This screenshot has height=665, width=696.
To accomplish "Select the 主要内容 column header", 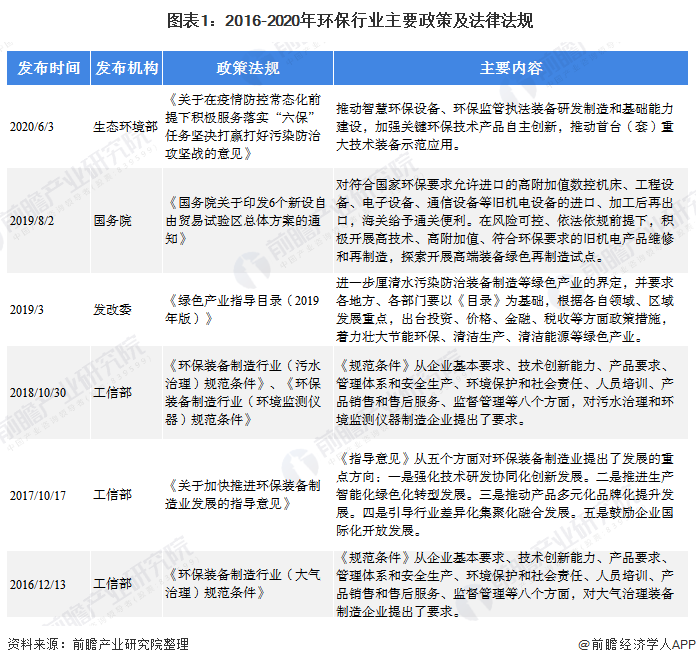I will pos(510,69).
